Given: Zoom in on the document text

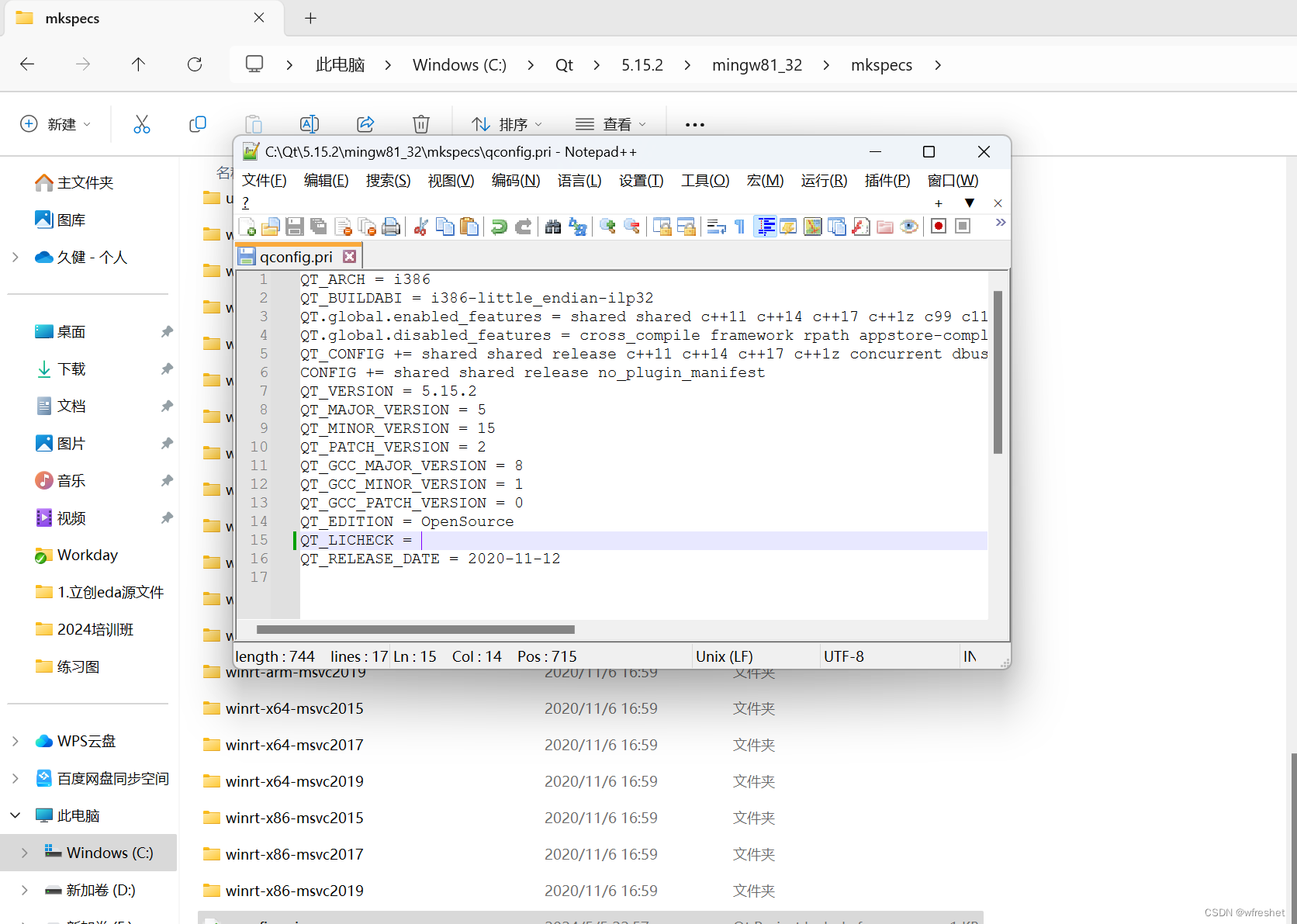Looking at the screenshot, I should click(607, 226).
